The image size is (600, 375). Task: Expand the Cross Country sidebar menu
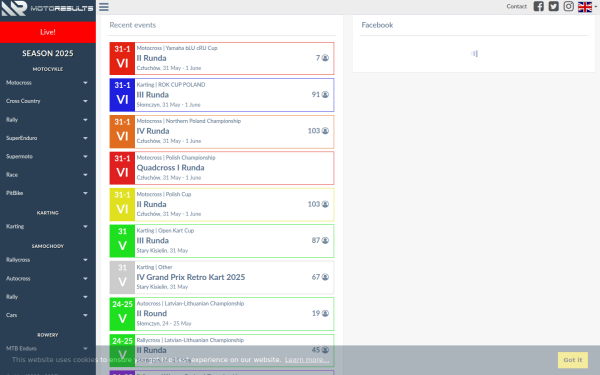point(48,101)
